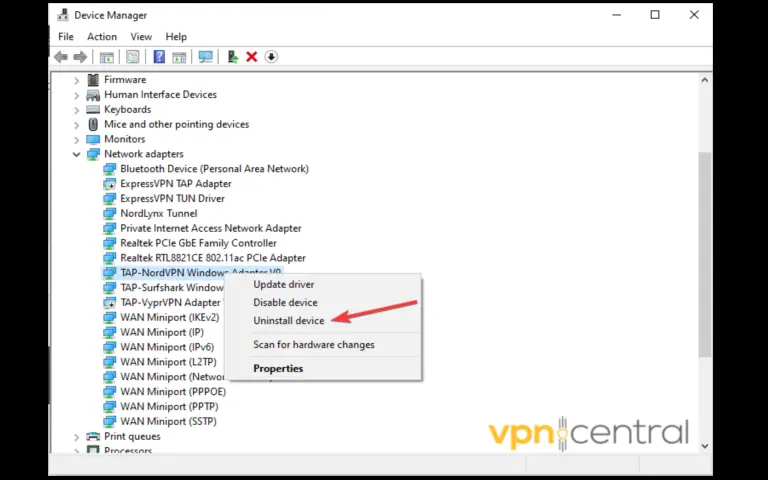Click the NordLynx Tunnel adapter icon

click(x=109, y=214)
